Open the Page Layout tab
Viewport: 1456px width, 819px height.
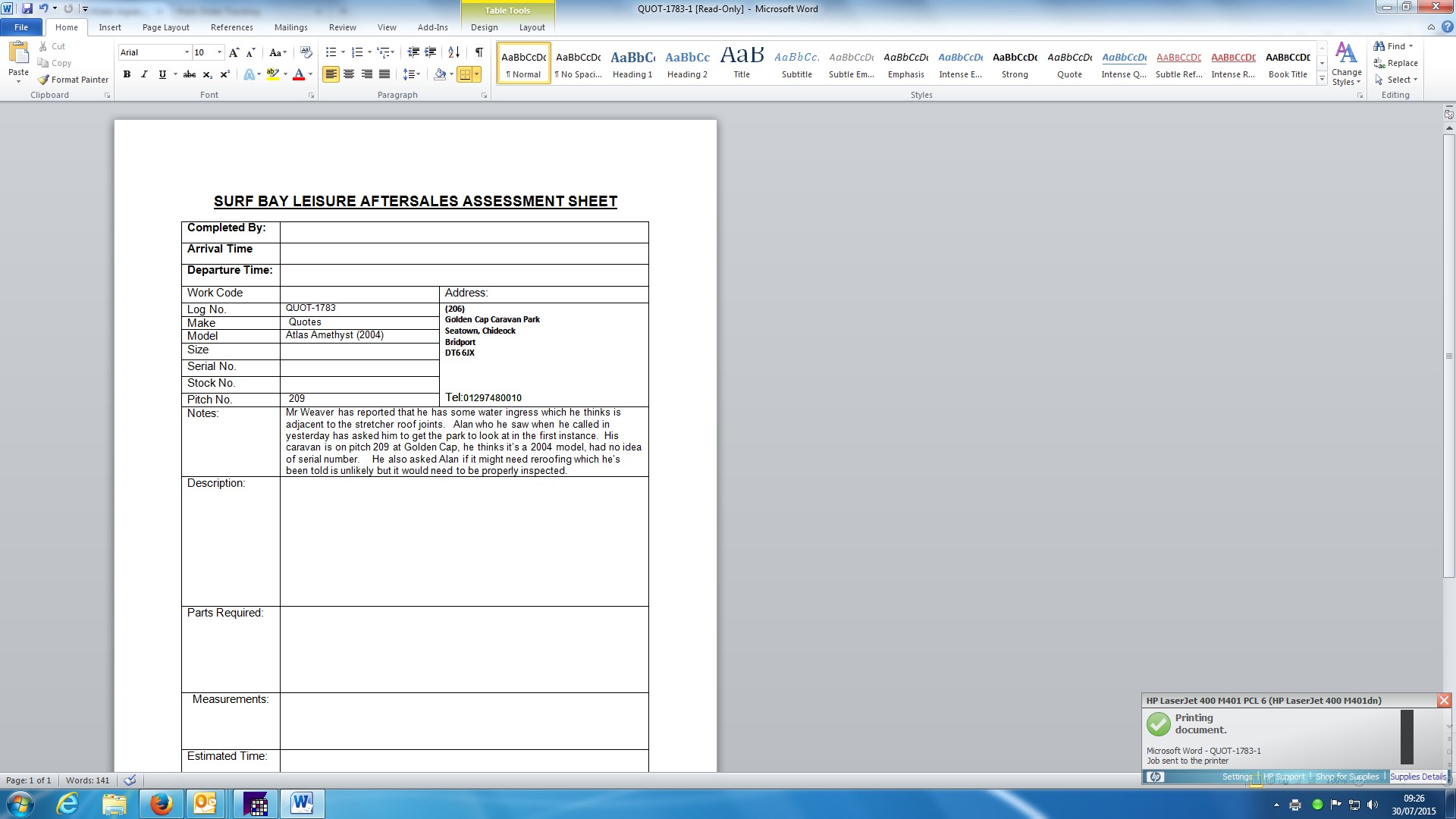pos(165,27)
